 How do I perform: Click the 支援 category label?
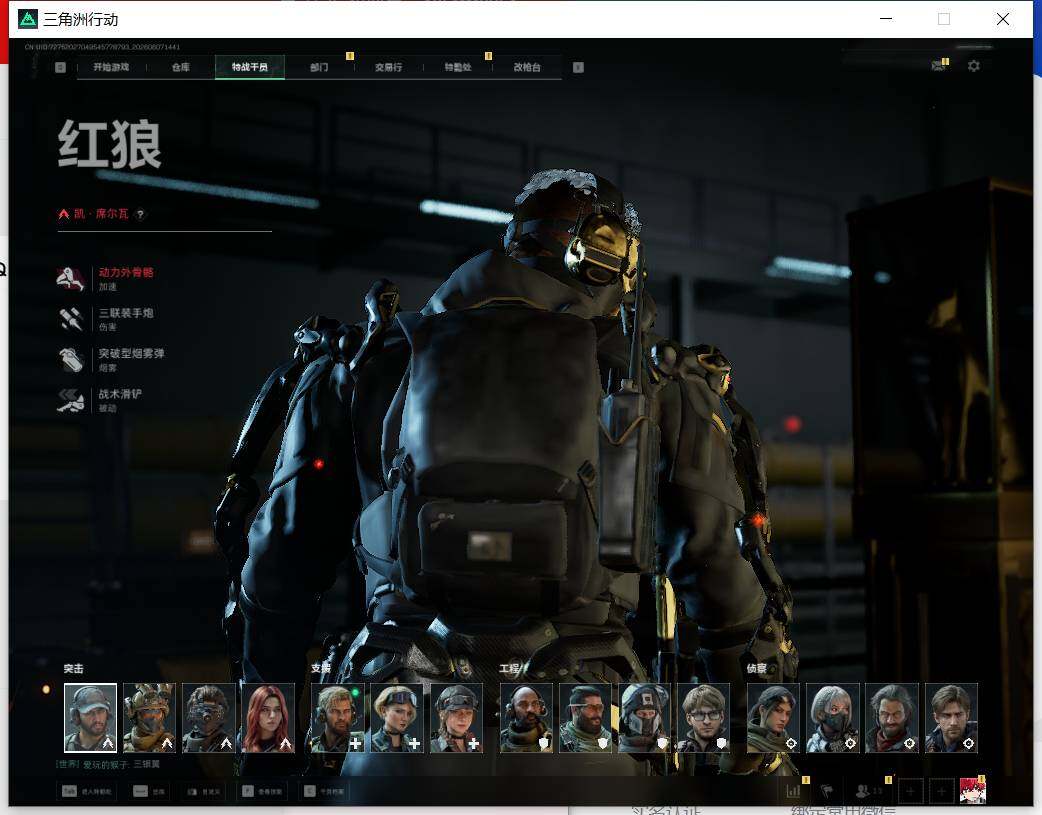(x=320, y=669)
